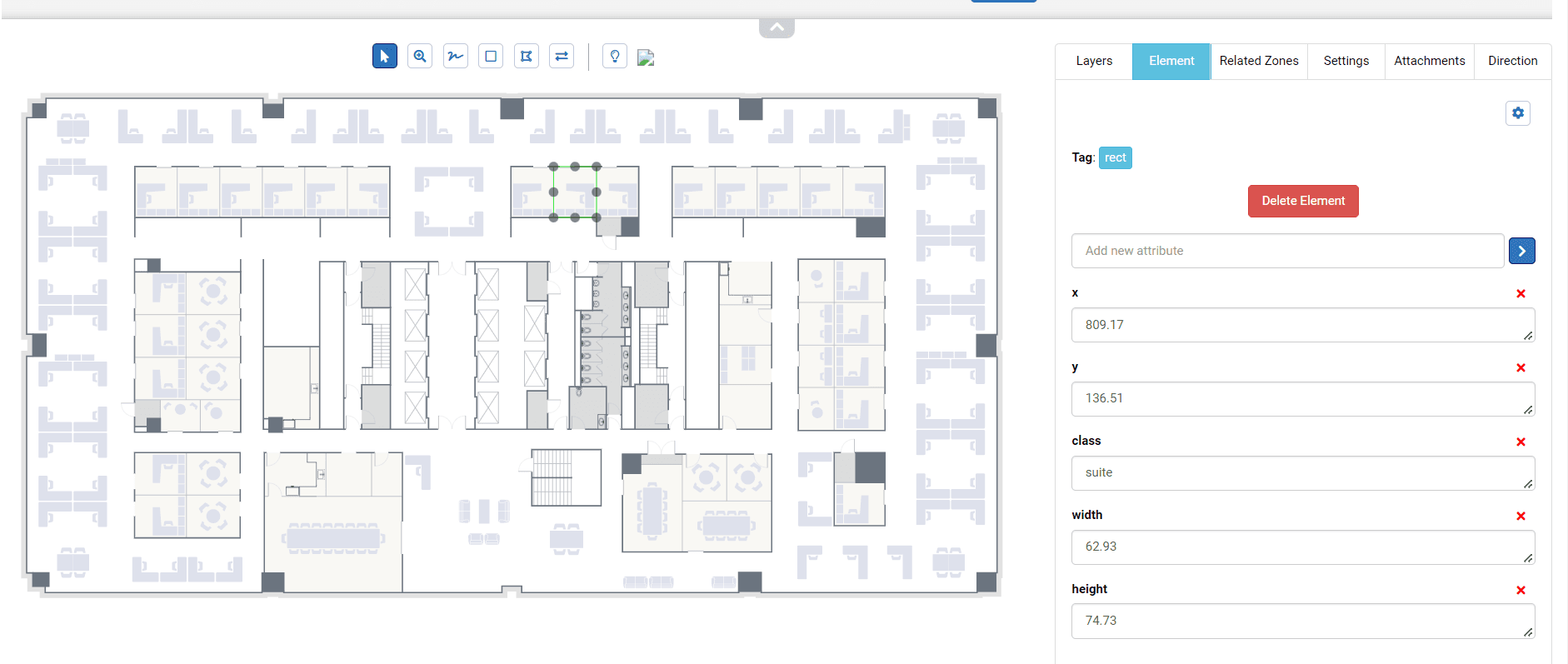This screenshot has width=1568, height=664.
Task: Submit the new attribute with arrow button
Action: pyautogui.click(x=1522, y=251)
